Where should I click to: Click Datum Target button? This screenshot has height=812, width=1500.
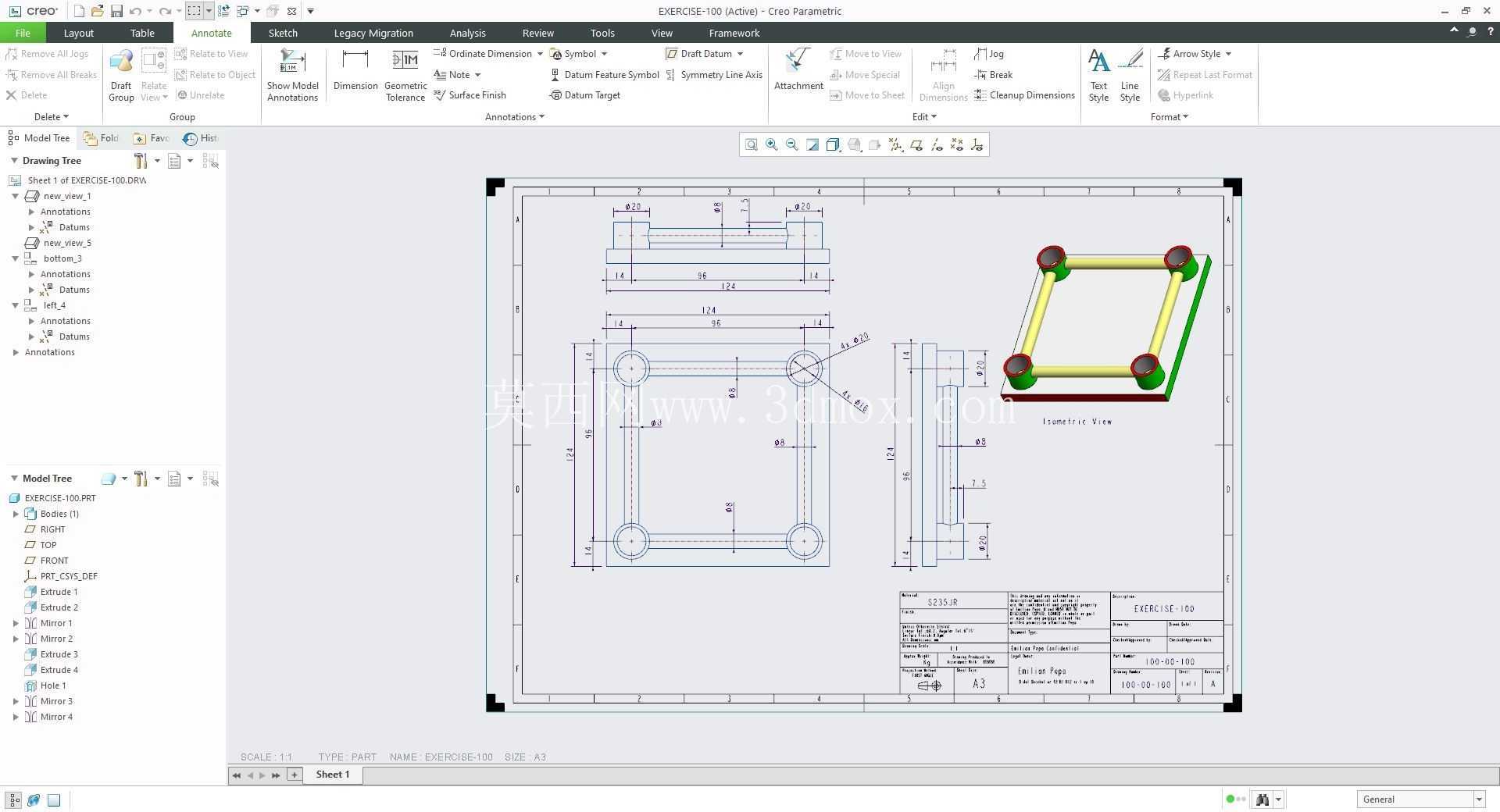tap(585, 95)
